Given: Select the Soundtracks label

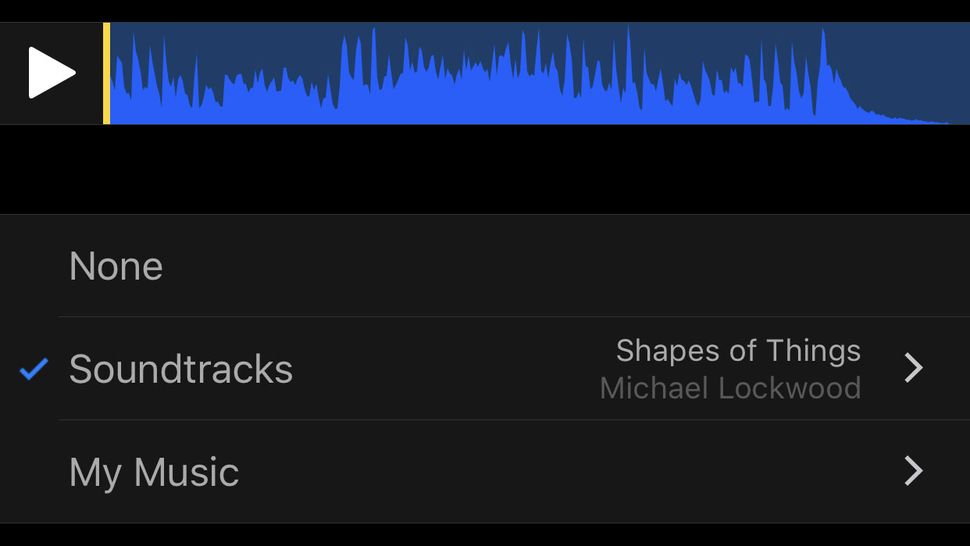Looking at the screenshot, I should pos(181,369).
